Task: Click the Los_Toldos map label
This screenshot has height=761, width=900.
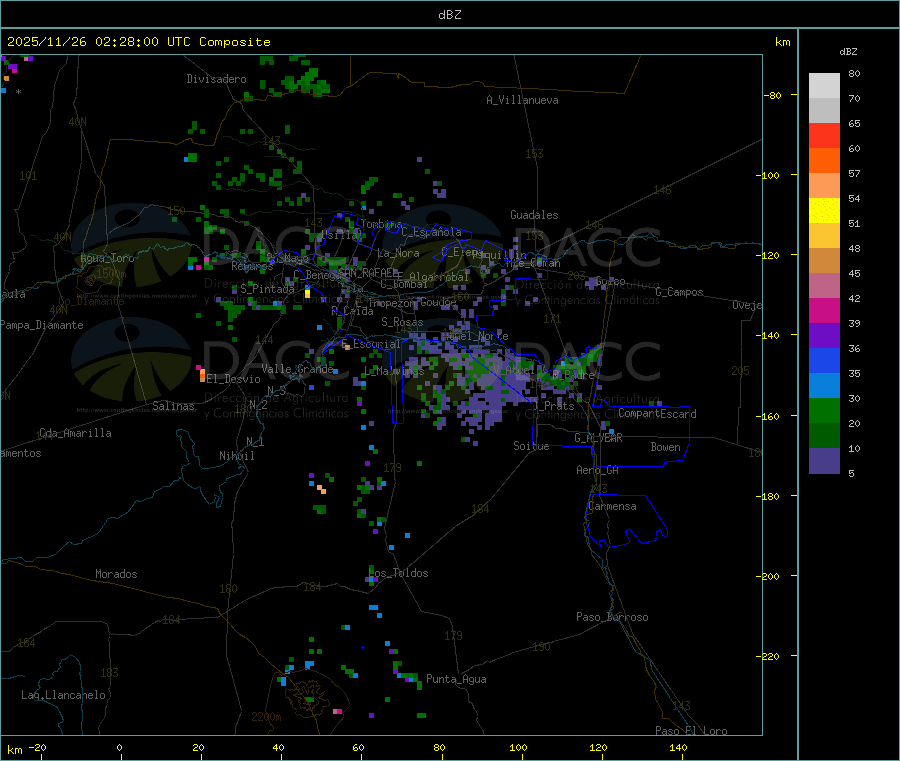Action: point(398,573)
